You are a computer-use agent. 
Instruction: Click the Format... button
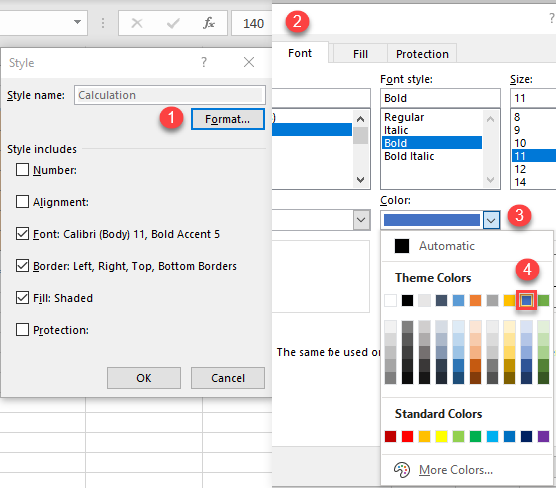pyautogui.click(x=228, y=119)
